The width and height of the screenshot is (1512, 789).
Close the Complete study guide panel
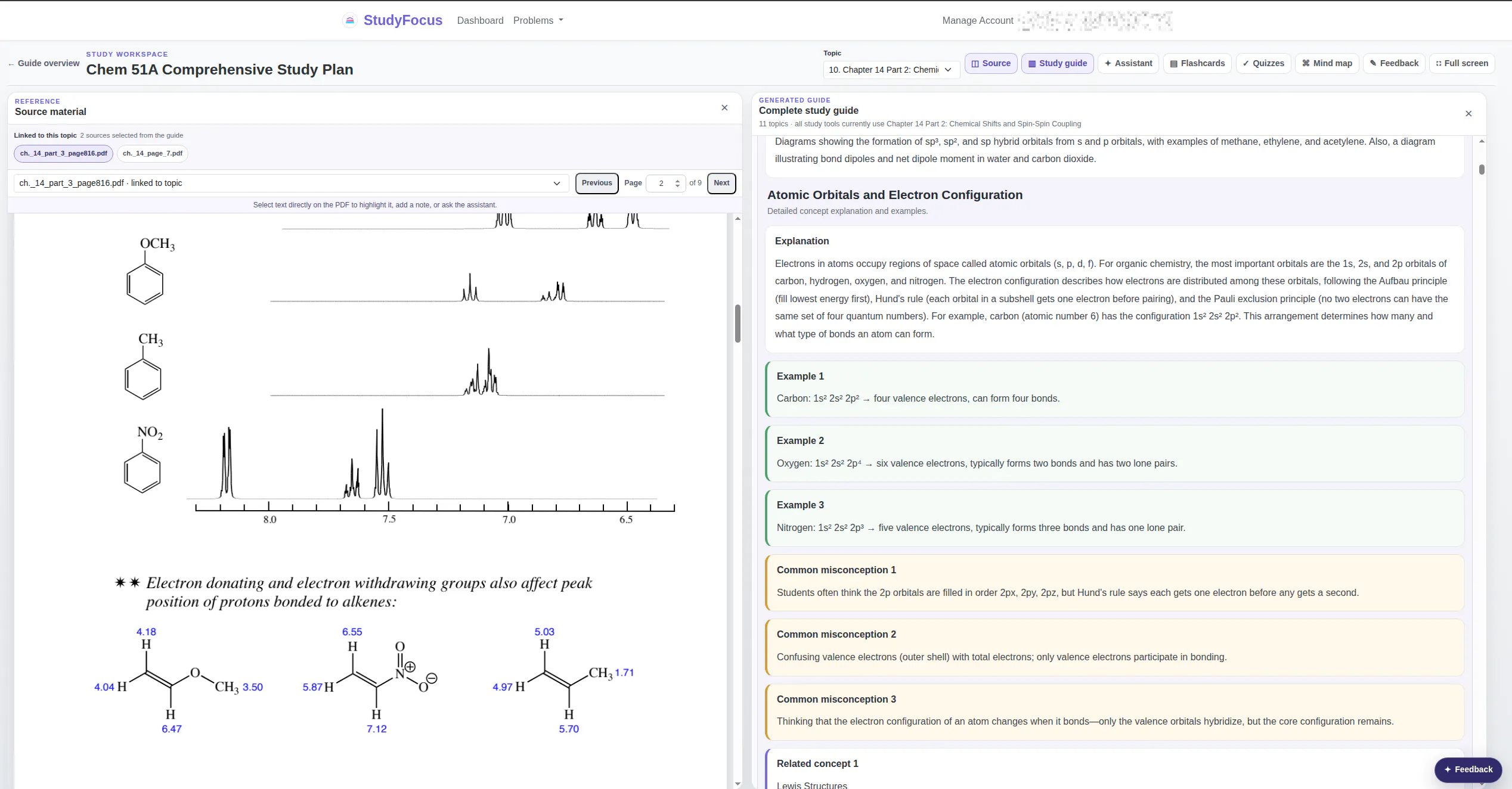[x=1468, y=114]
